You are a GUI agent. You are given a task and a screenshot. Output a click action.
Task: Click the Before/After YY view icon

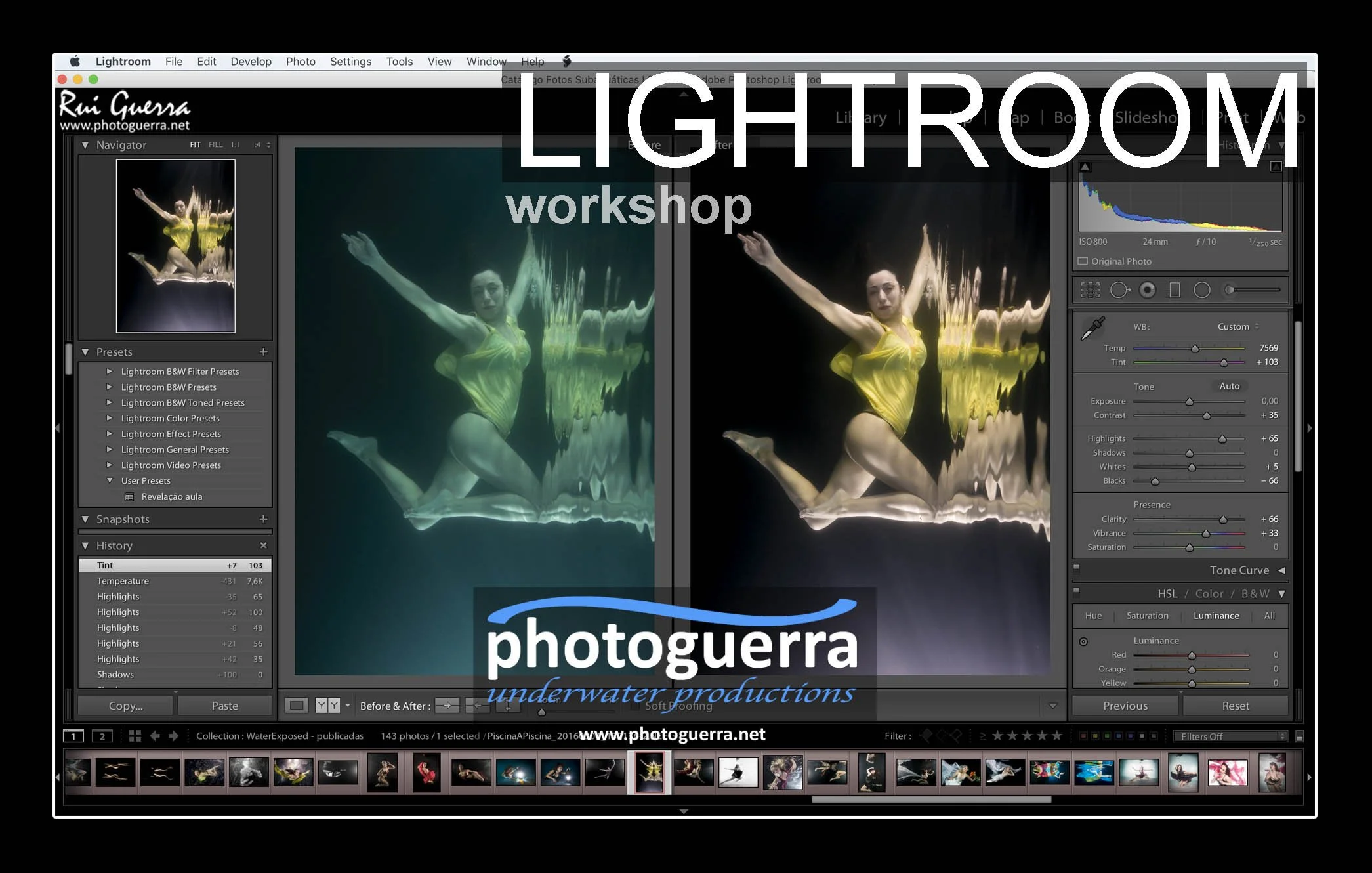tap(327, 706)
